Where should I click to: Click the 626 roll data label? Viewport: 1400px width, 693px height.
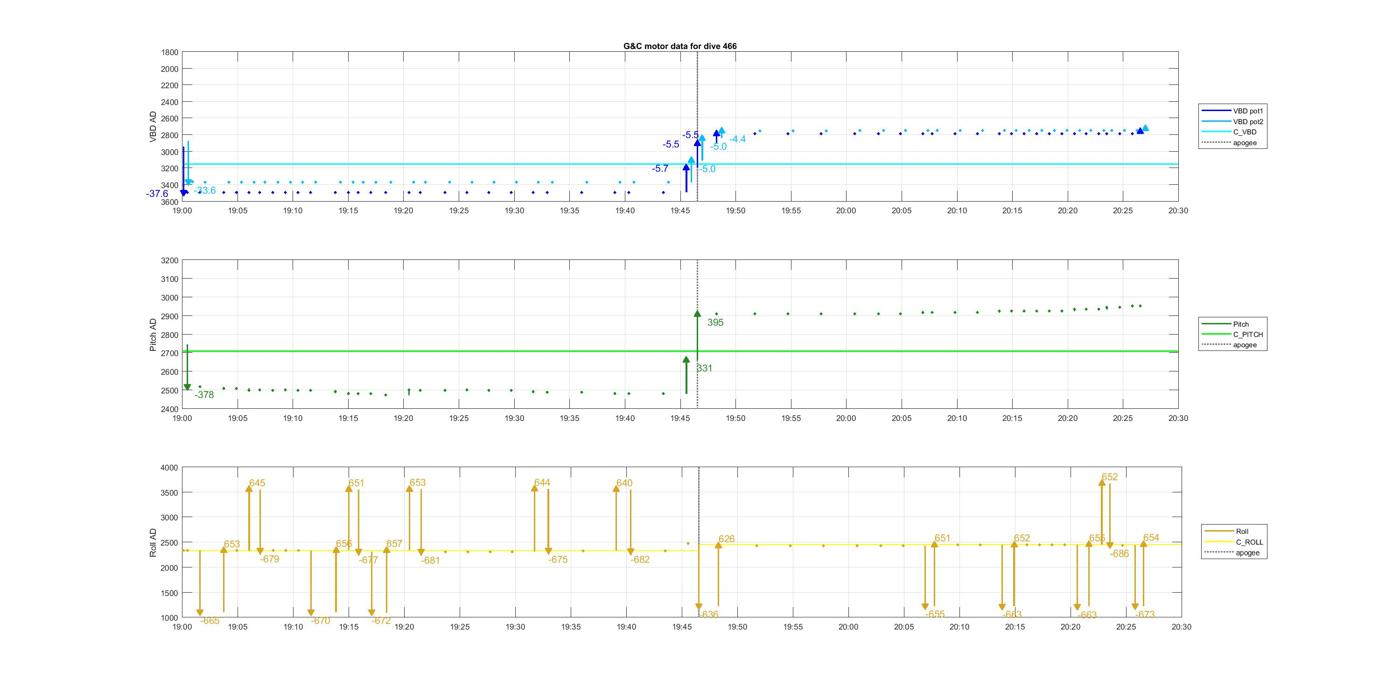click(726, 539)
